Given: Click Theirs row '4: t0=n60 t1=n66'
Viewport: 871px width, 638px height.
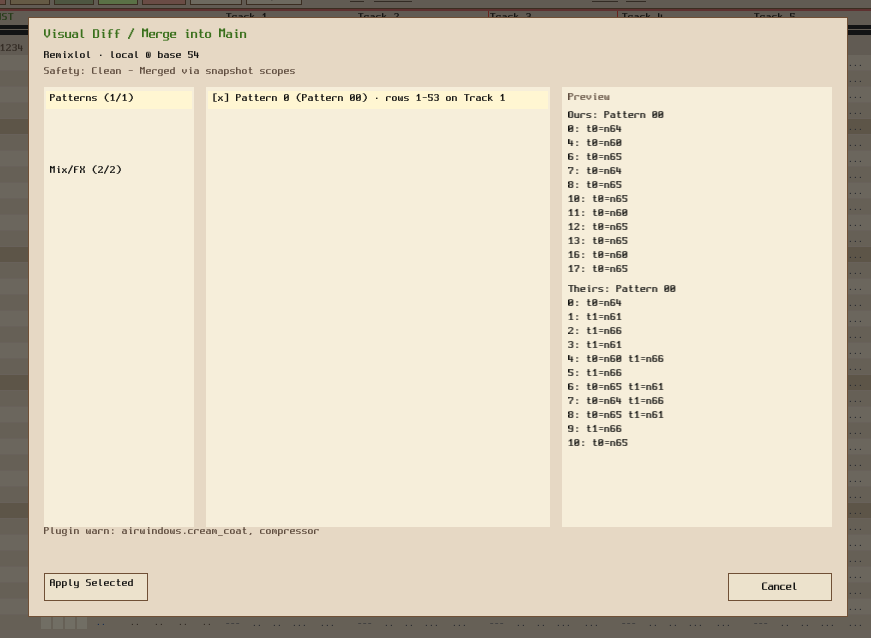Looking at the screenshot, I should click(x=615, y=359).
